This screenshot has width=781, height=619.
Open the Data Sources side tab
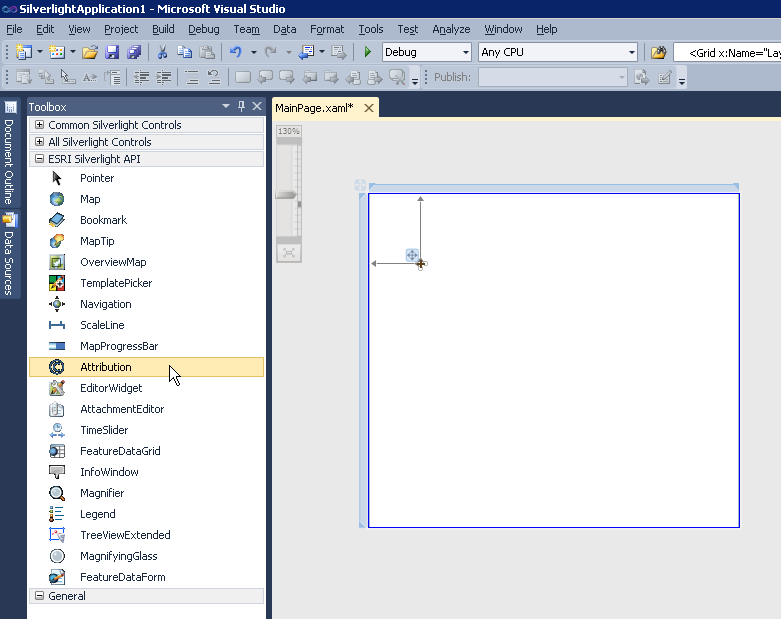(9, 254)
